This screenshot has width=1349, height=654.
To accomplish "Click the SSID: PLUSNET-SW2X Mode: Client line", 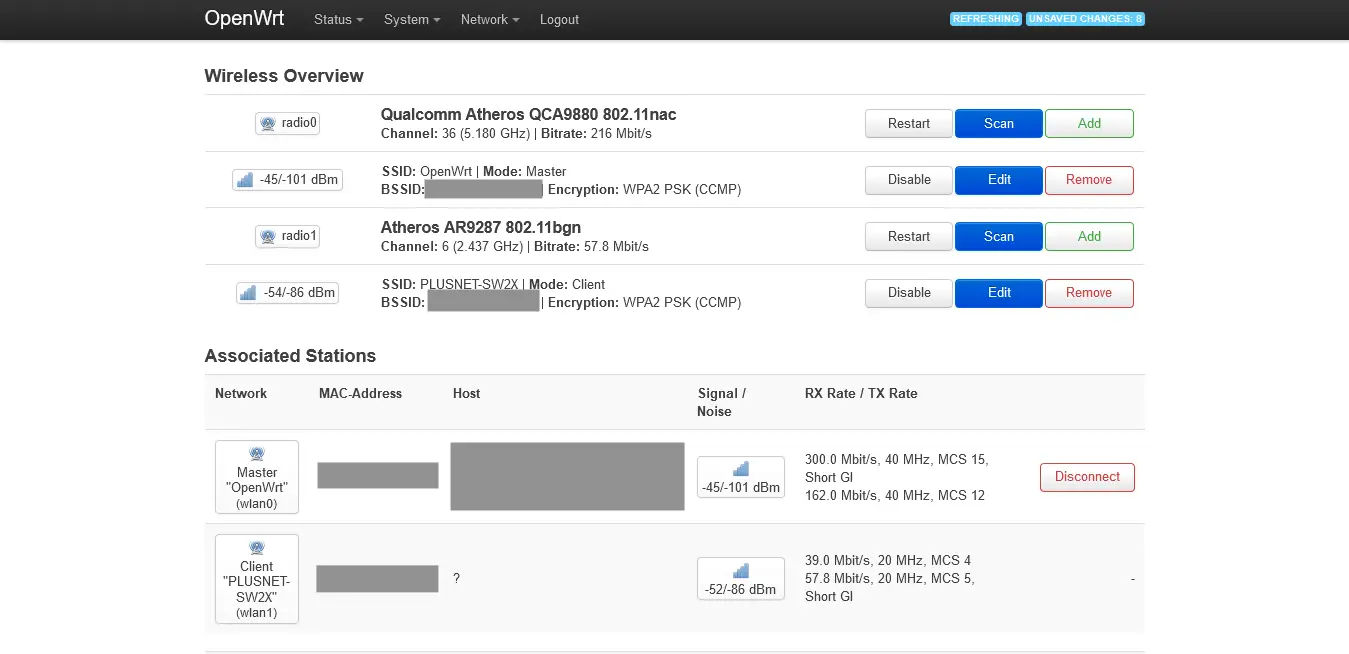I will point(493,285).
